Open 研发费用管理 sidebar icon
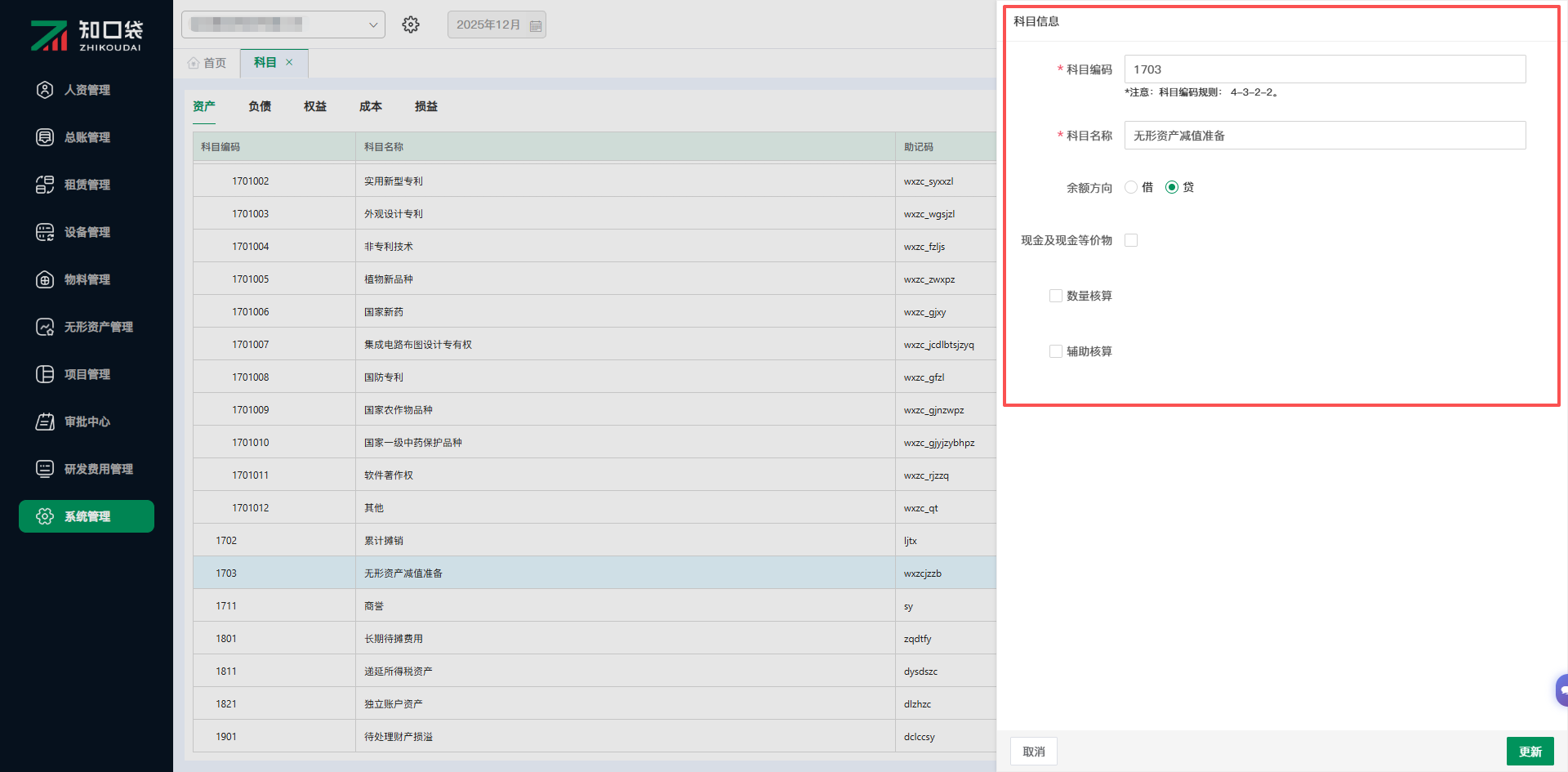 [x=45, y=469]
